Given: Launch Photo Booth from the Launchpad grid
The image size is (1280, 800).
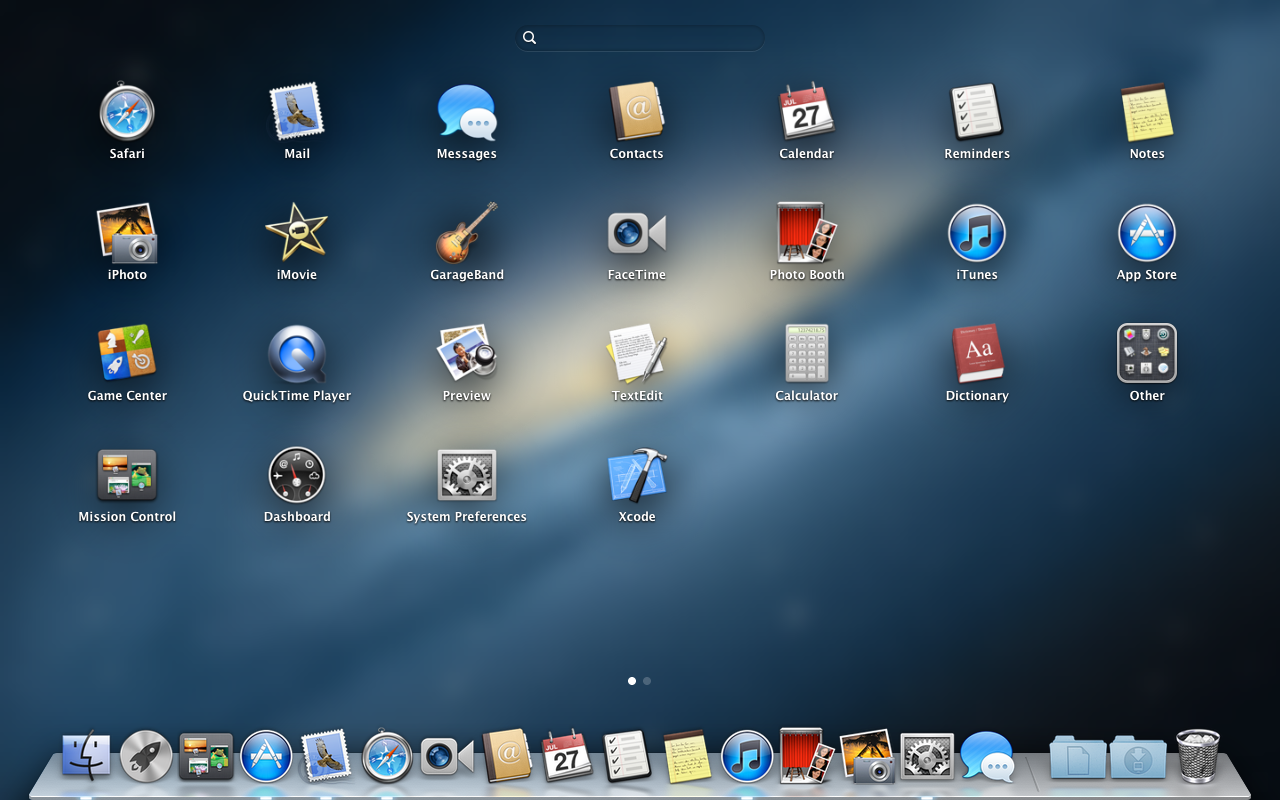Looking at the screenshot, I should [x=807, y=233].
